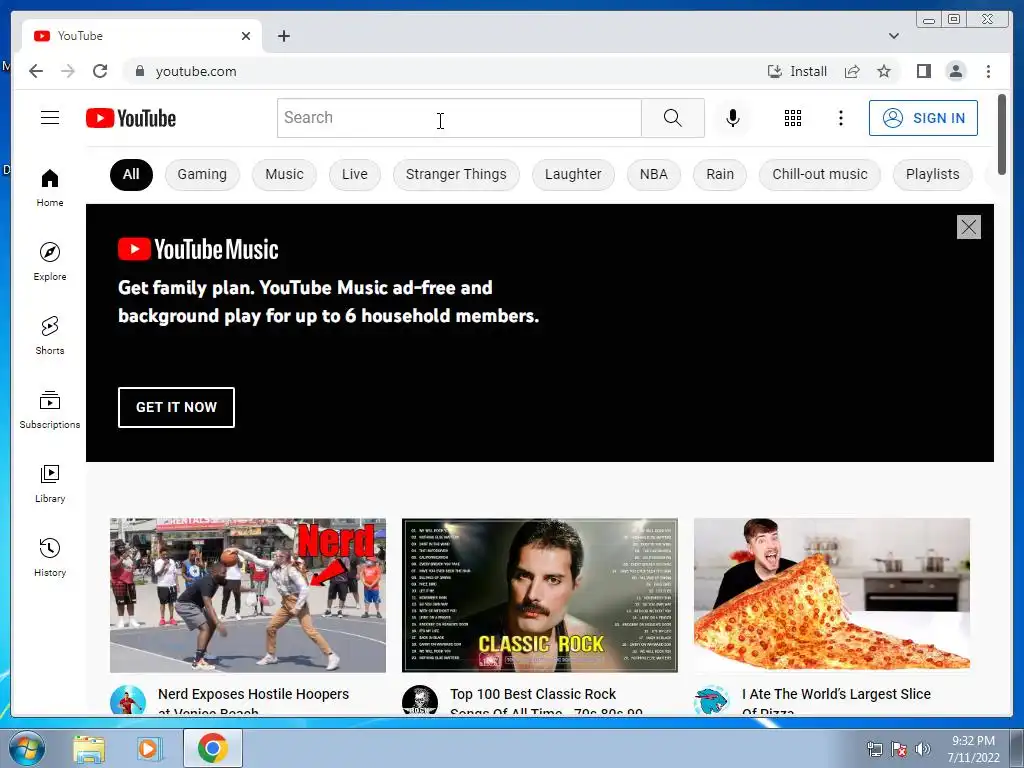Viewport: 1024px width, 768px height.
Task: Focus the YouTube Search field
Action: point(459,118)
